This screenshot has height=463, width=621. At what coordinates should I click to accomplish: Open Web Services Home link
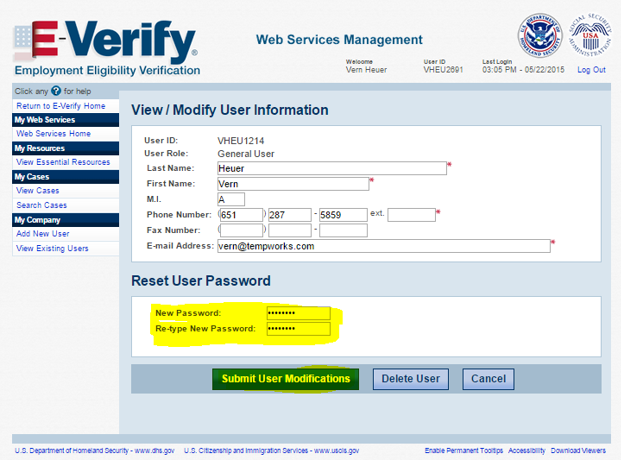click(x=53, y=133)
